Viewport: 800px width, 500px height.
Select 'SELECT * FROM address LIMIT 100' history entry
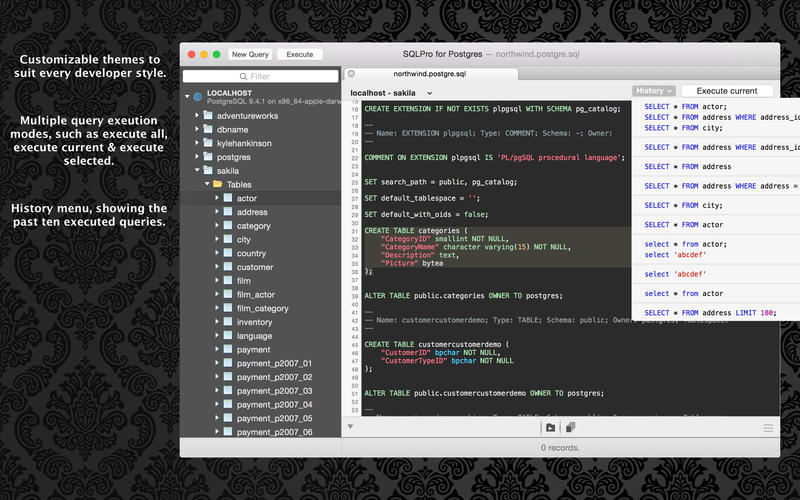tap(710, 313)
